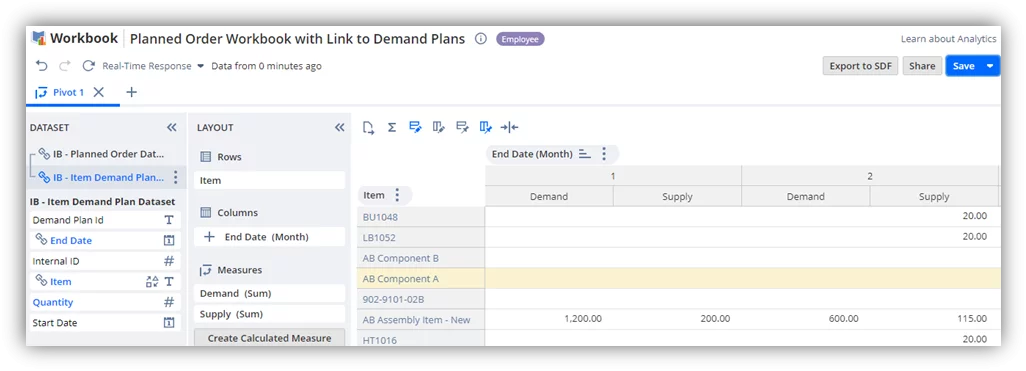The height and width of the screenshot is (371, 1026).
Task: Select the AB Component B row
Action: pos(421,258)
